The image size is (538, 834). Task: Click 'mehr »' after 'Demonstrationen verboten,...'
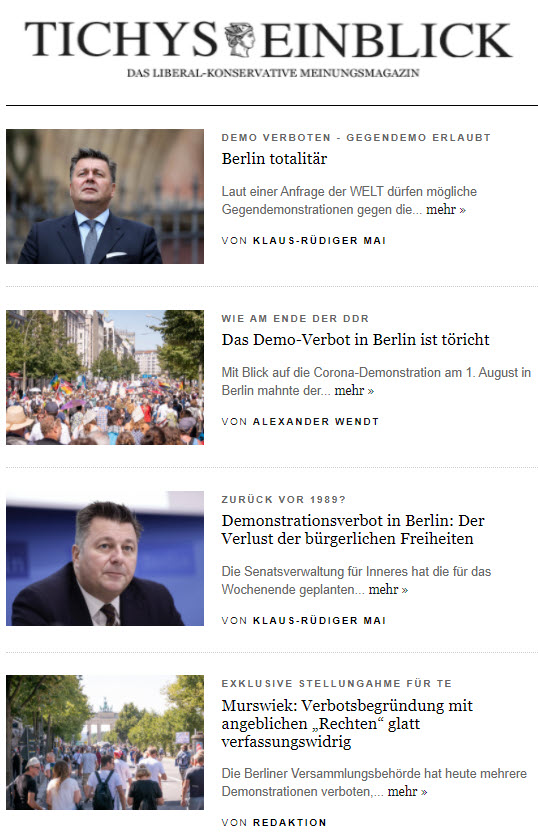click(407, 791)
